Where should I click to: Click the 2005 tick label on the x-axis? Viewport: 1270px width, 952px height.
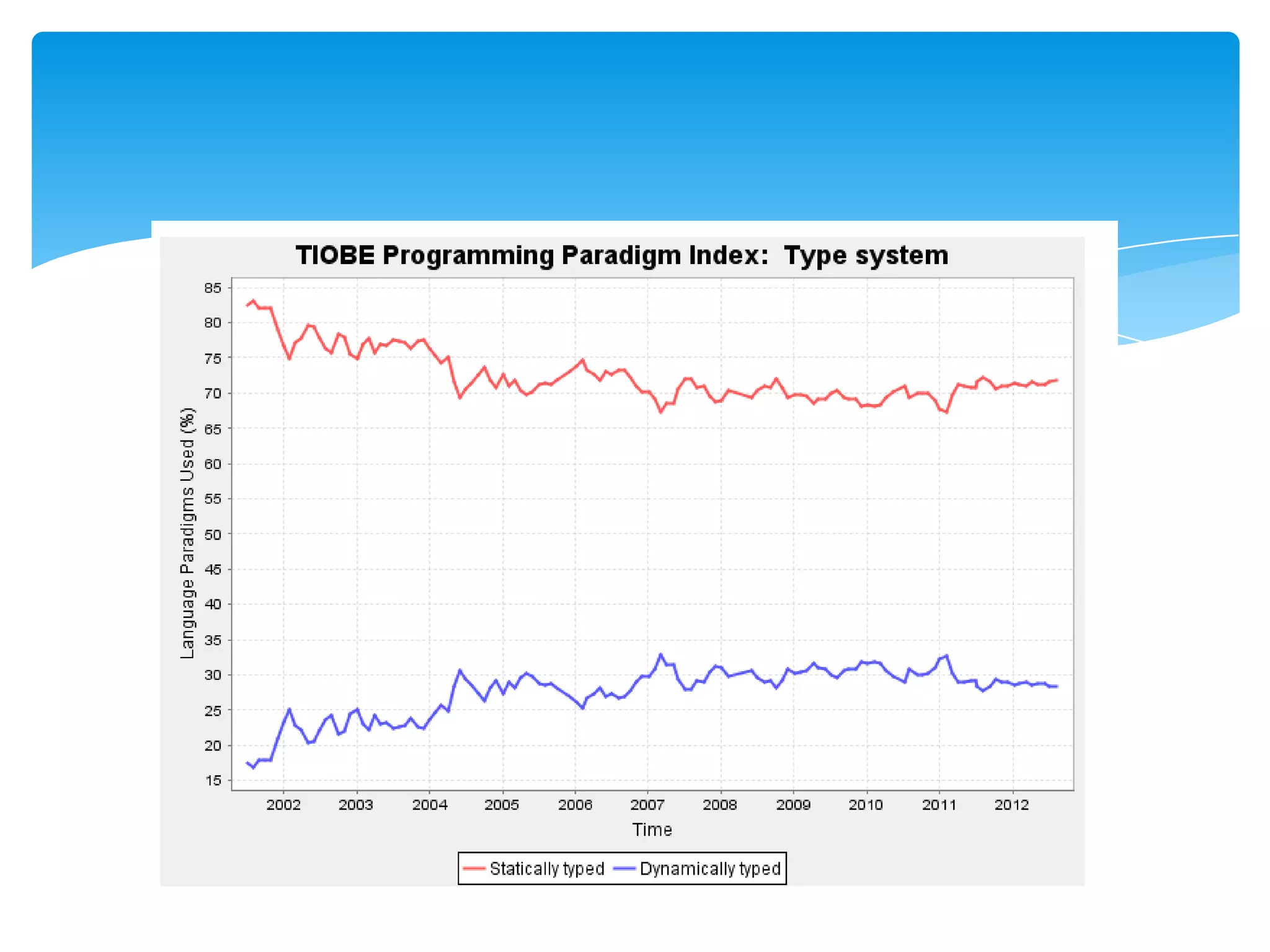(502, 804)
